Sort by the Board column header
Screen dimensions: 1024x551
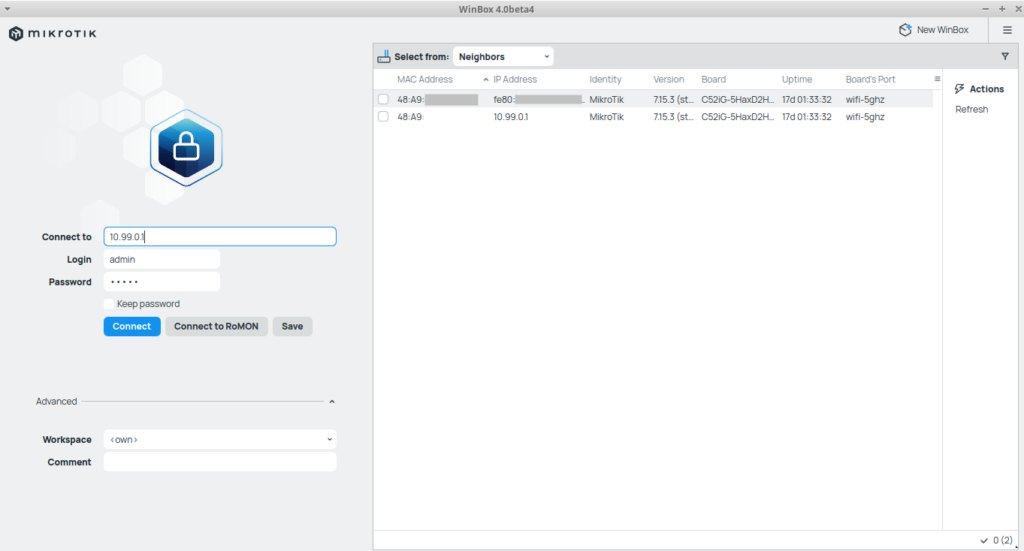tap(713, 79)
